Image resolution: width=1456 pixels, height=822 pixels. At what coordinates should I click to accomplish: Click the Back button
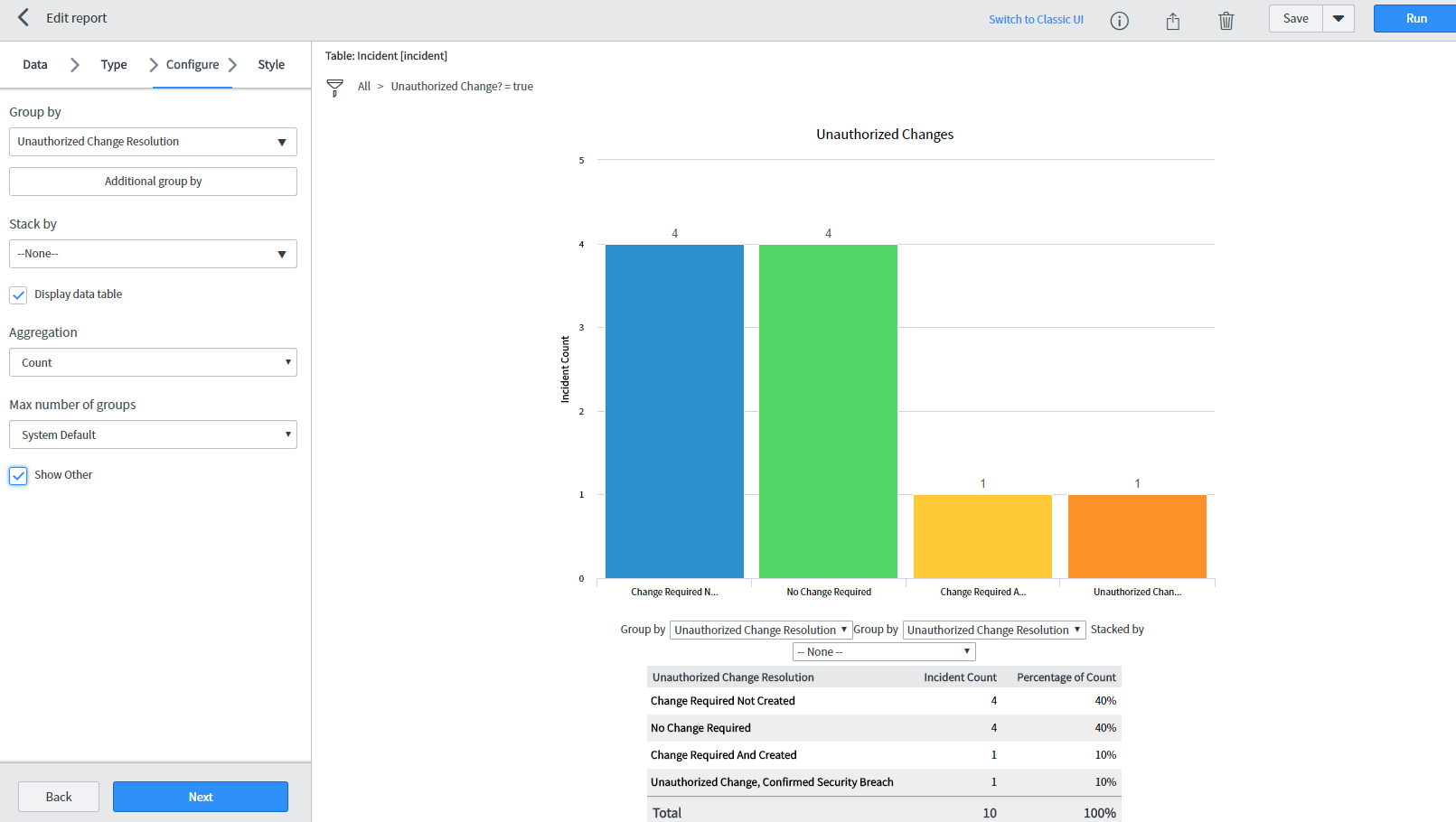(59, 797)
